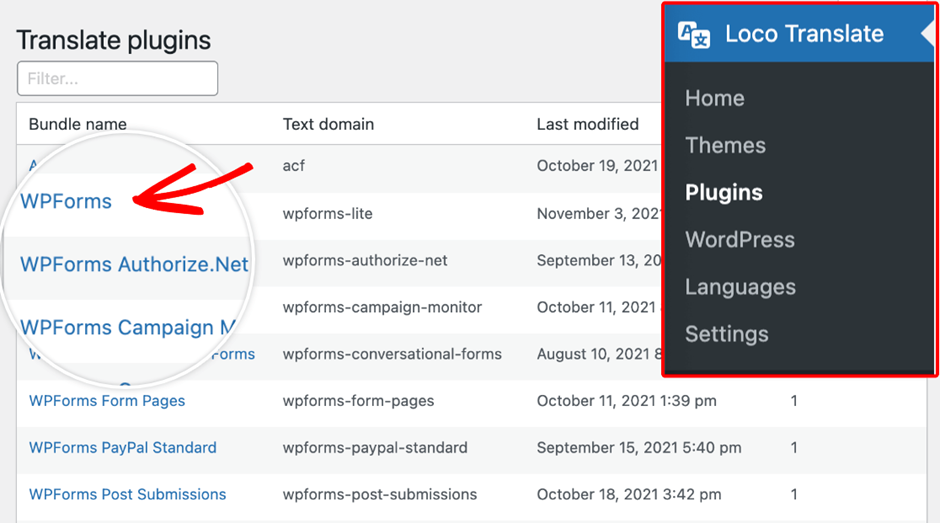Focus the Filter text field
This screenshot has width=940, height=523.
tap(117, 79)
